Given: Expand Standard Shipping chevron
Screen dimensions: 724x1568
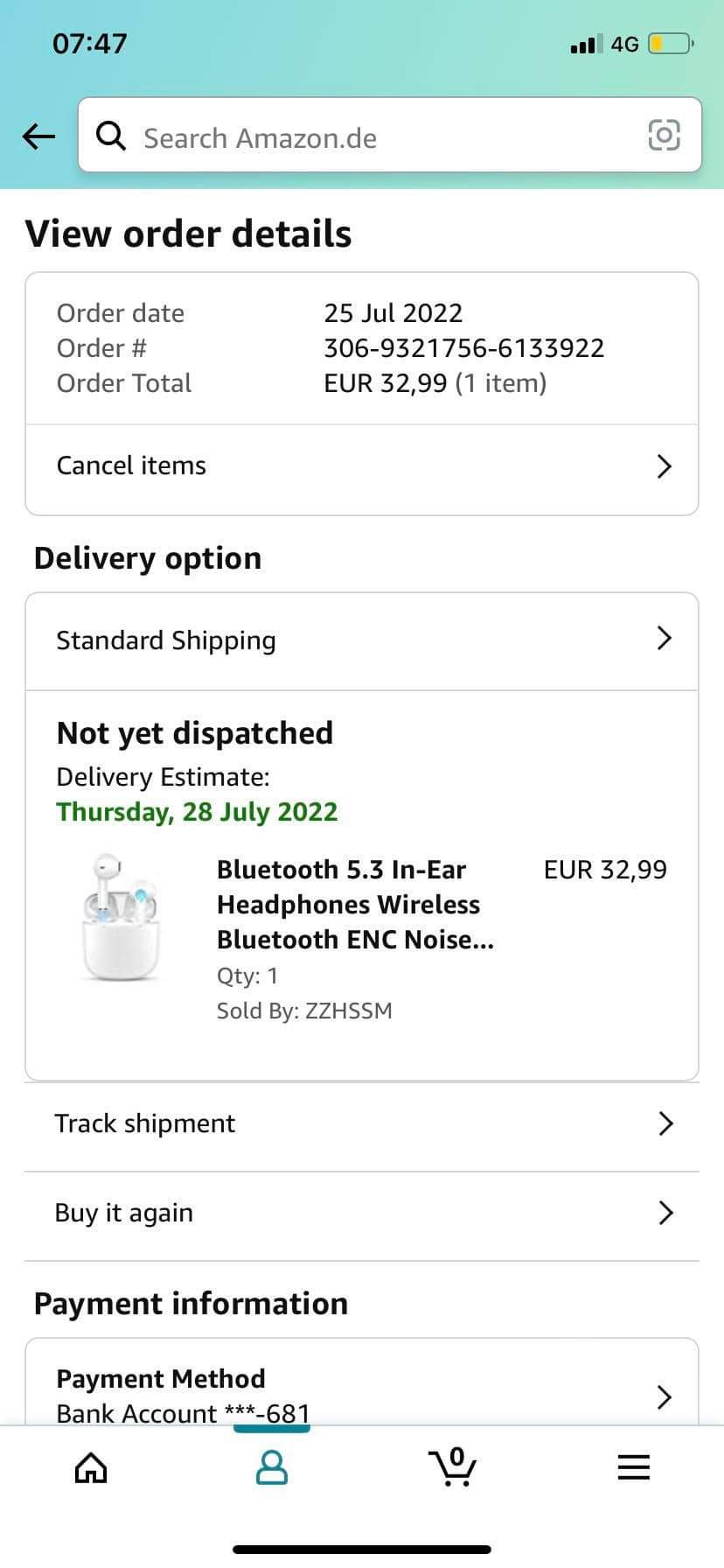Looking at the screenshot, I should (664, 639).
